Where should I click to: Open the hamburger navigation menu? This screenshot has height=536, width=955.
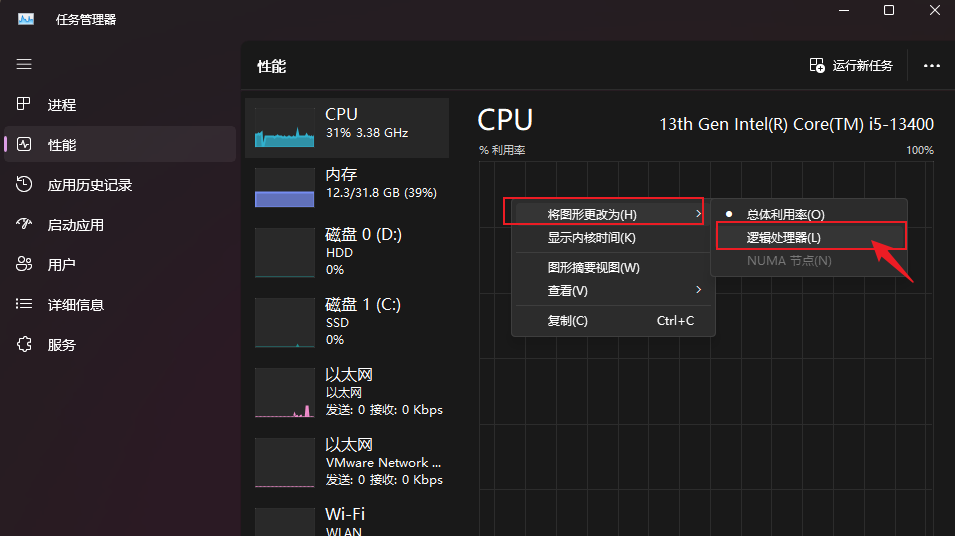point(24,64)
